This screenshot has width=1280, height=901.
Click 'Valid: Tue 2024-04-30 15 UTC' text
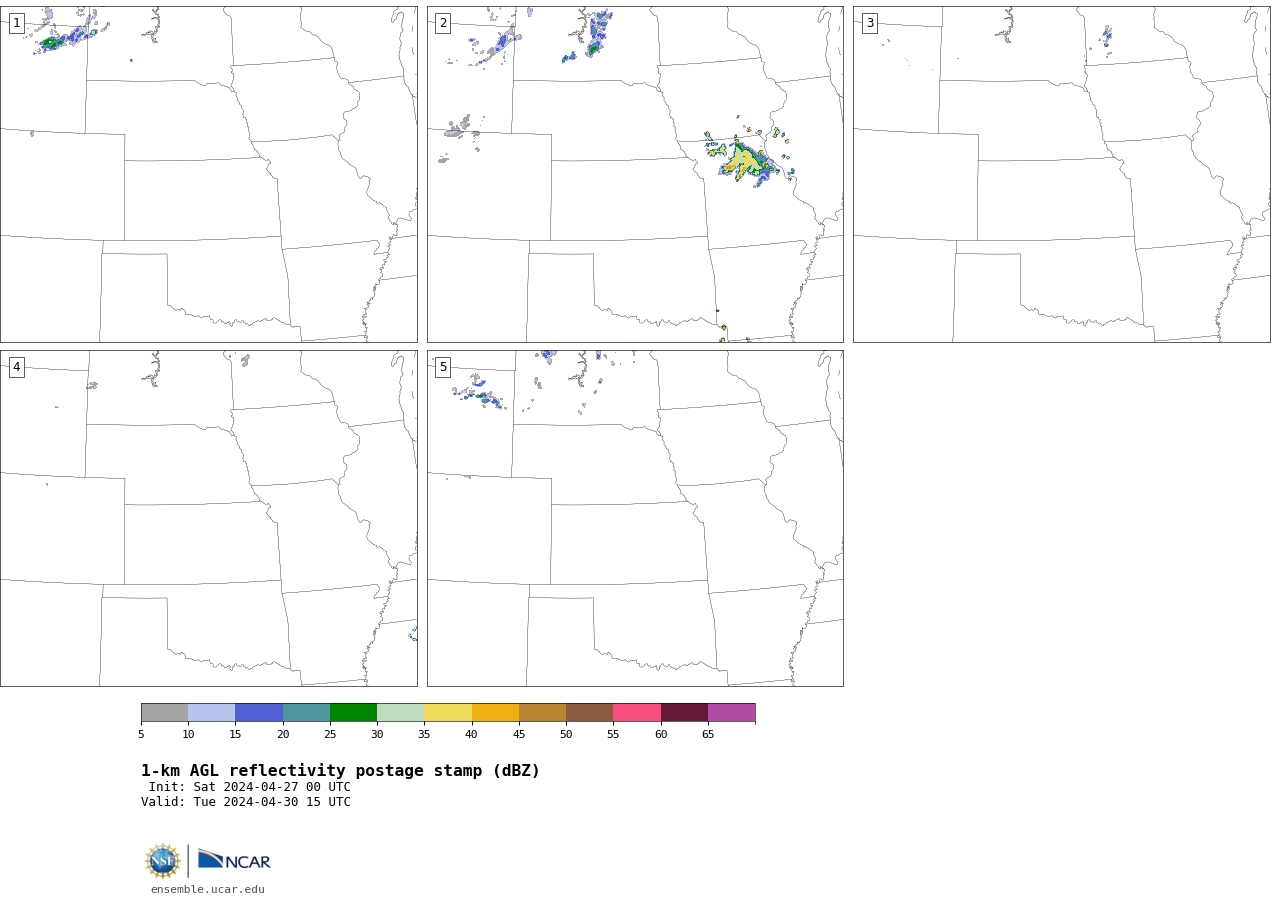click(x=246, y=802)
